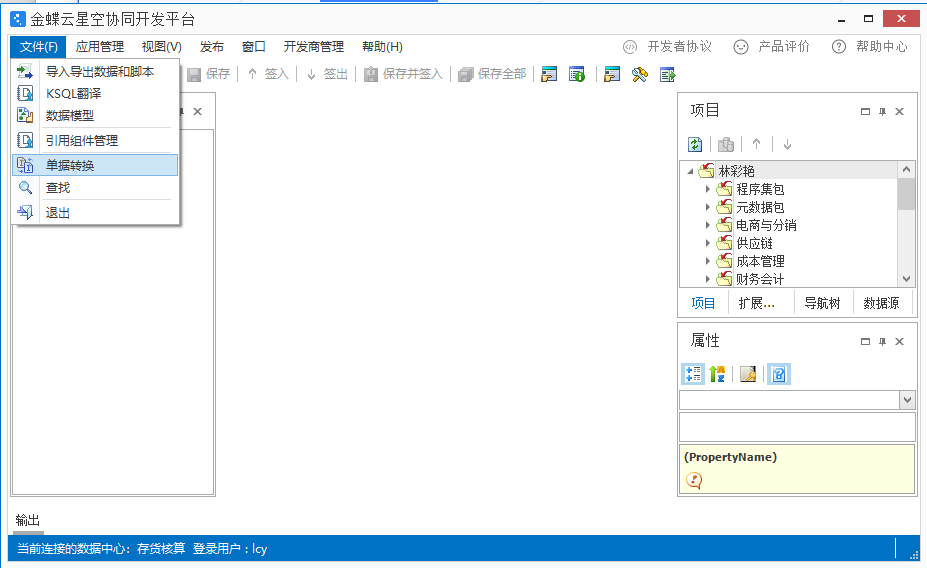The height and width of the screenshot is (568, 927).
Task: Open the 开发商管理 menu
Action: click(313, 47)
